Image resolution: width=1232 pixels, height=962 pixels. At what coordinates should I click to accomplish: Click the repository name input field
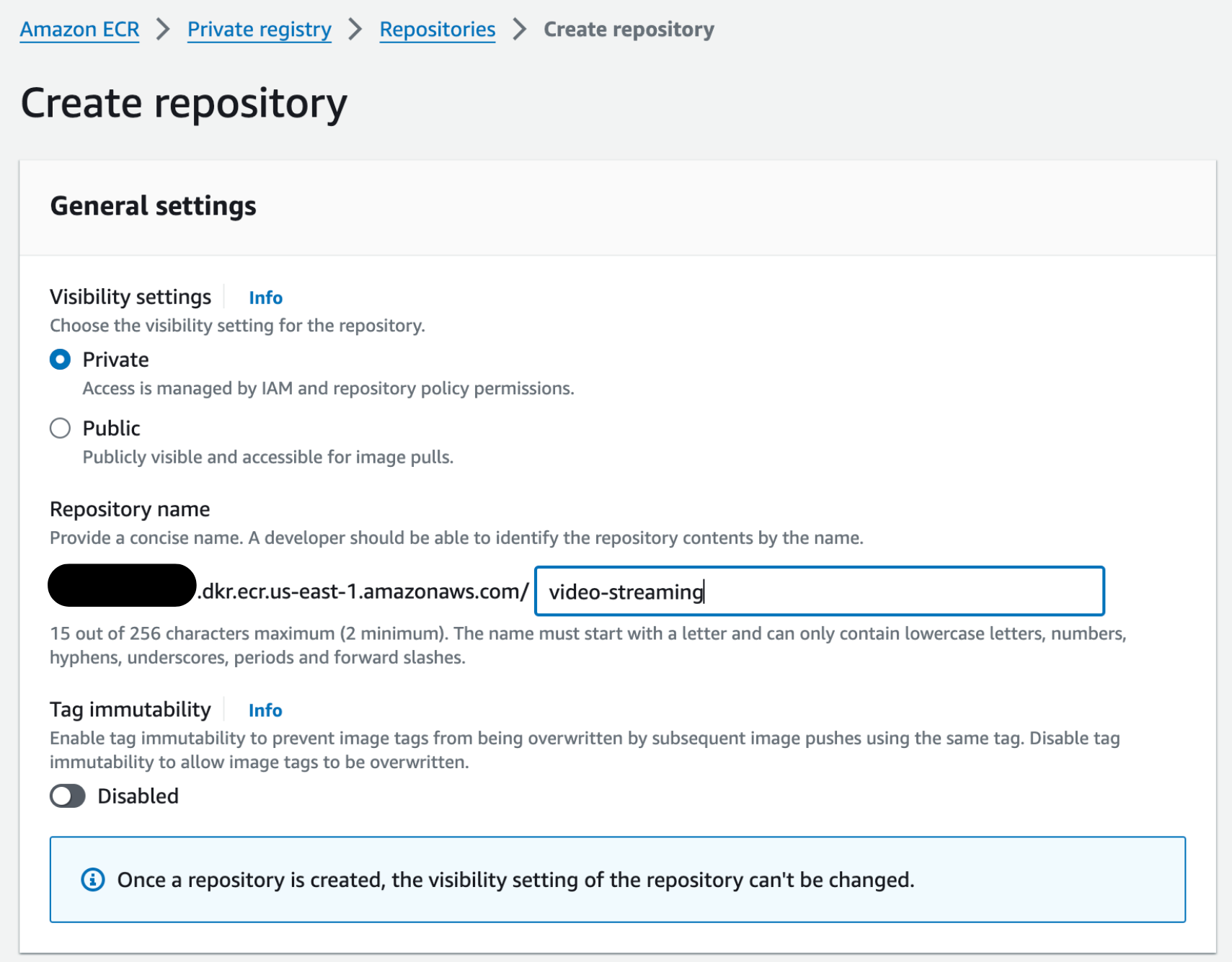(x=820, y=591)
